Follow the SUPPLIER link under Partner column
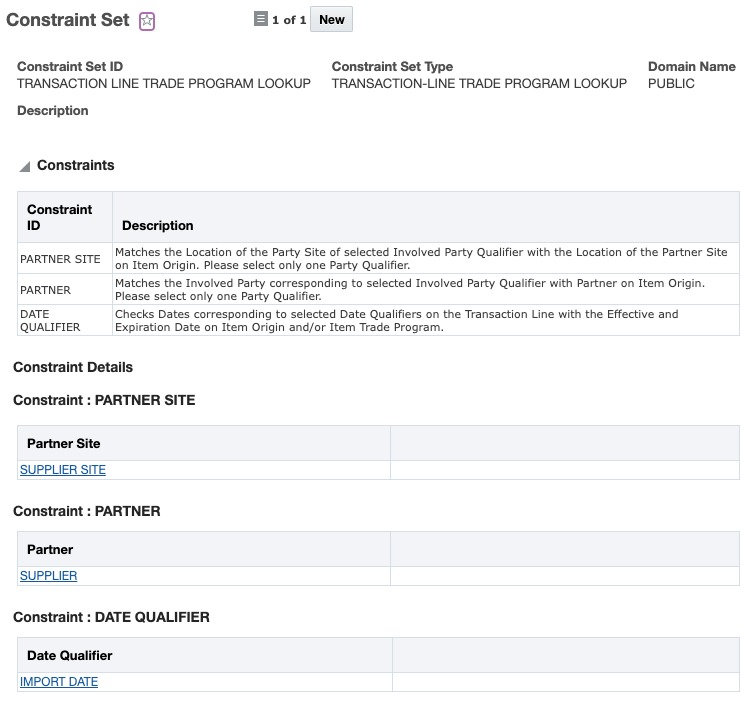 click(x=49, y=576)
